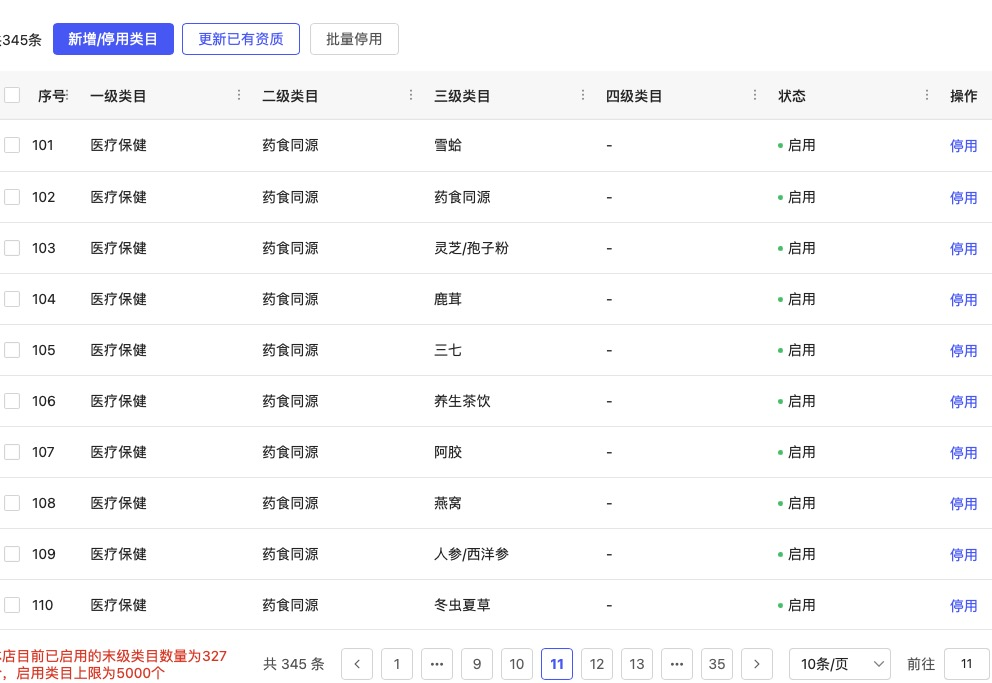The image size is (992, 683).
Task: Jump back pages via ellipsis after 1
Action: point(437,664)
